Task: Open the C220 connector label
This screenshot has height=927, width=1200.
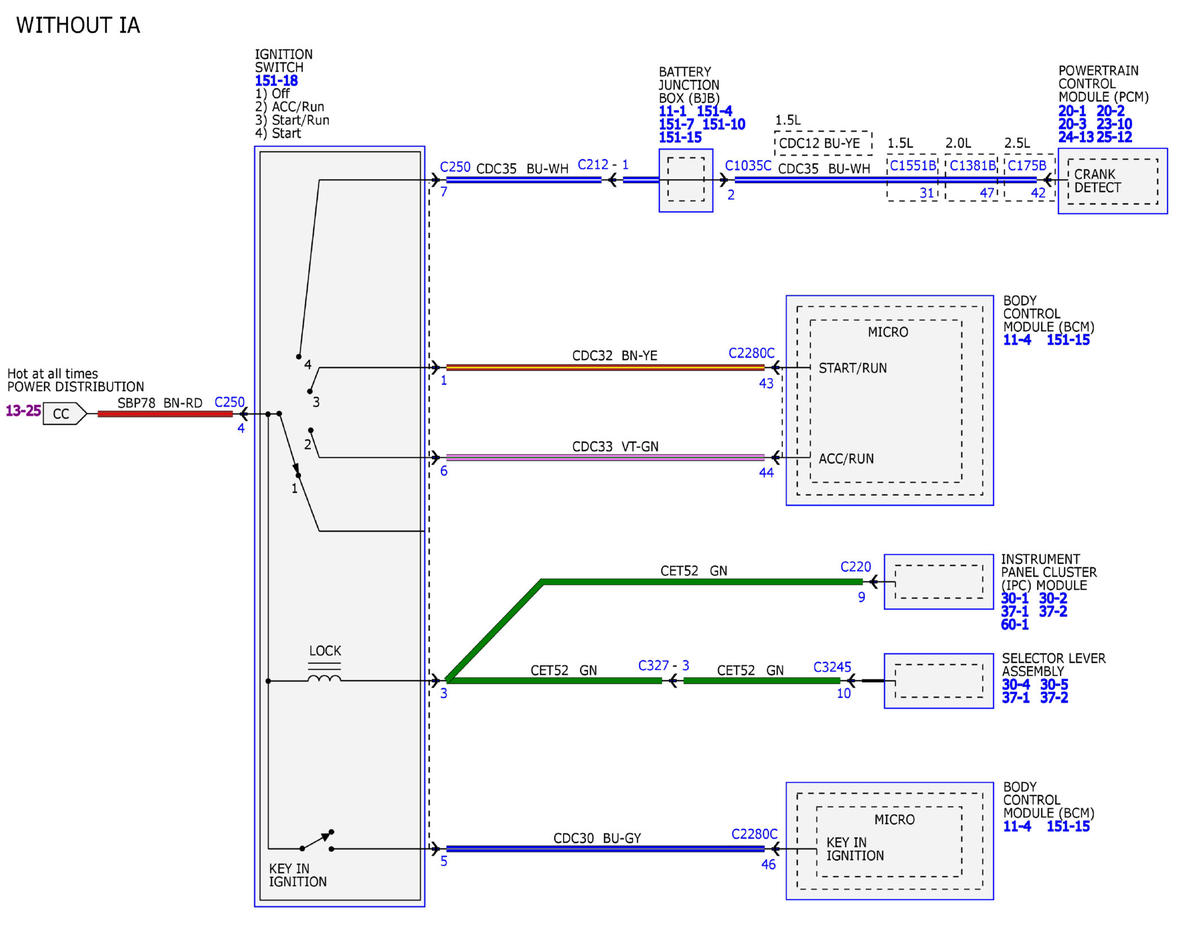Action: 857,565
